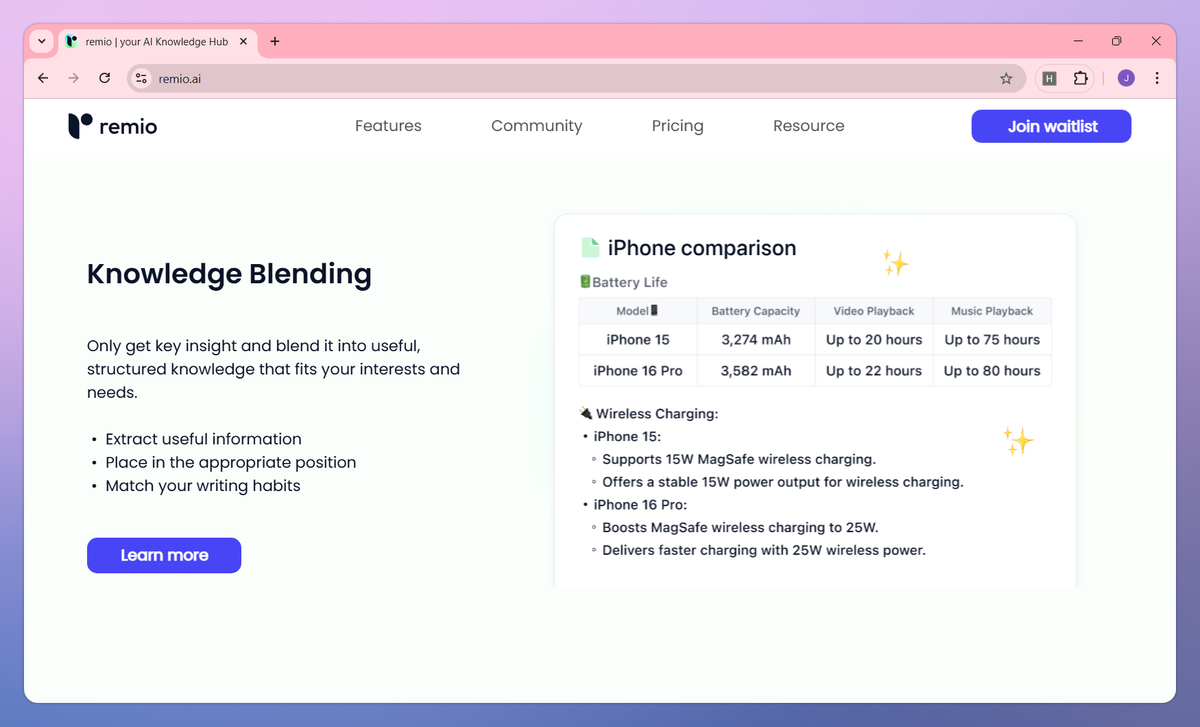Bookmark this page with the star icon
Screen dimensions: 1200x727
1006,78
